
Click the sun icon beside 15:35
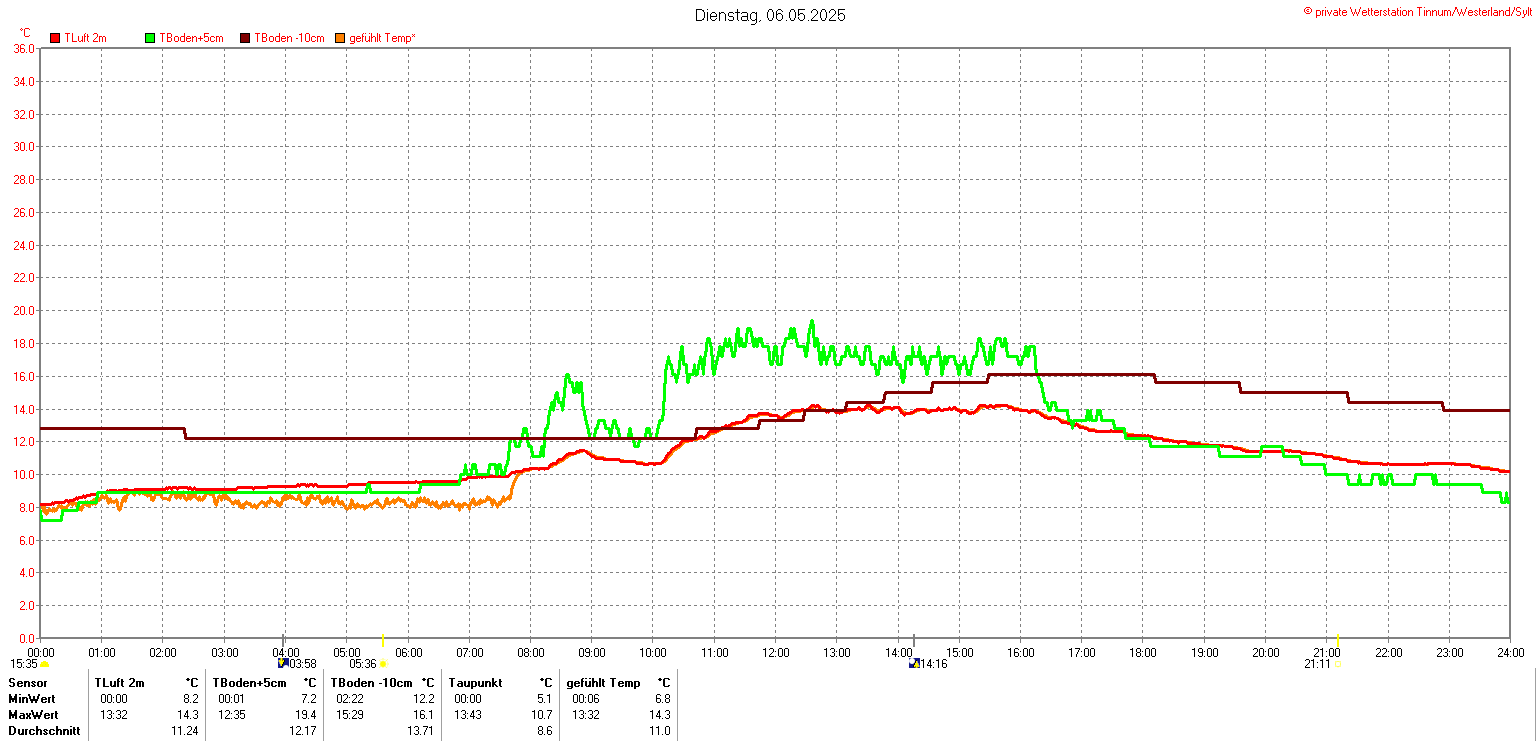coord(45,664)
